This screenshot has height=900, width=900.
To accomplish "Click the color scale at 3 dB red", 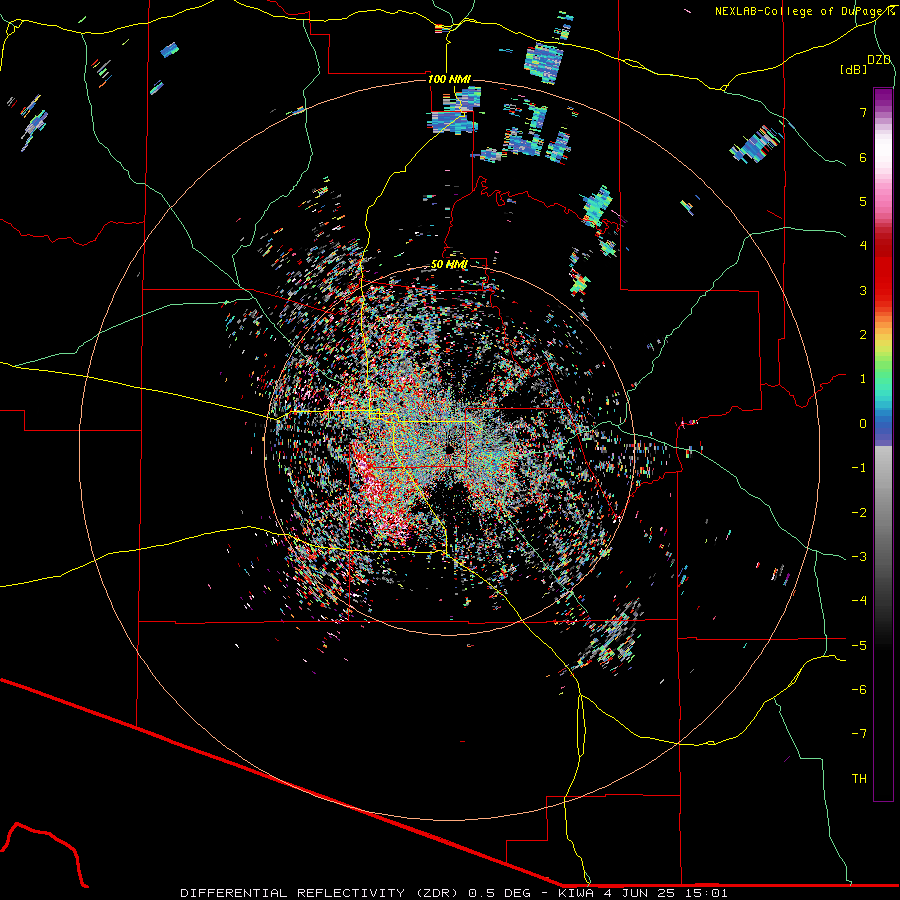I will tap(883, 290).
